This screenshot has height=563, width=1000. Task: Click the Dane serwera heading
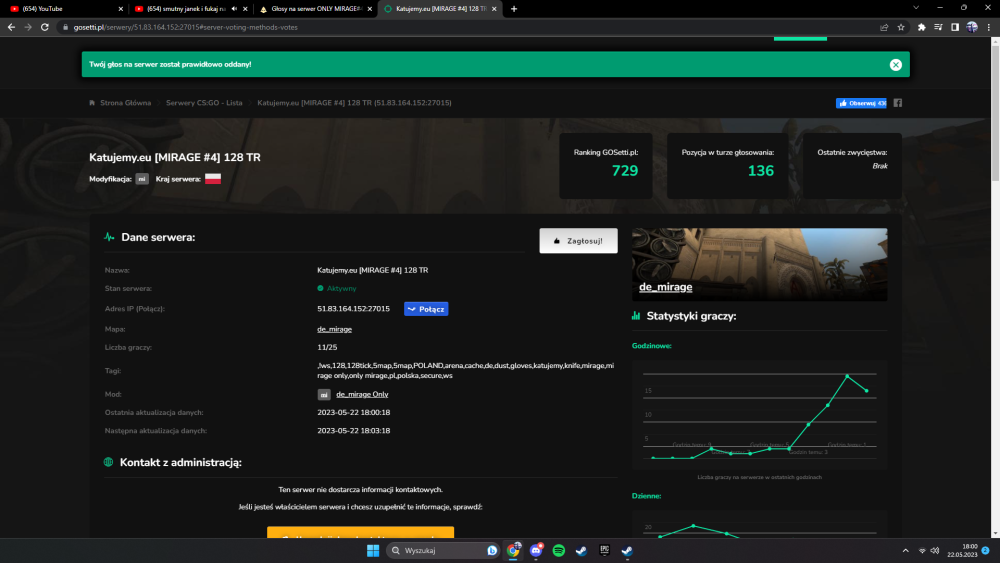158,237
